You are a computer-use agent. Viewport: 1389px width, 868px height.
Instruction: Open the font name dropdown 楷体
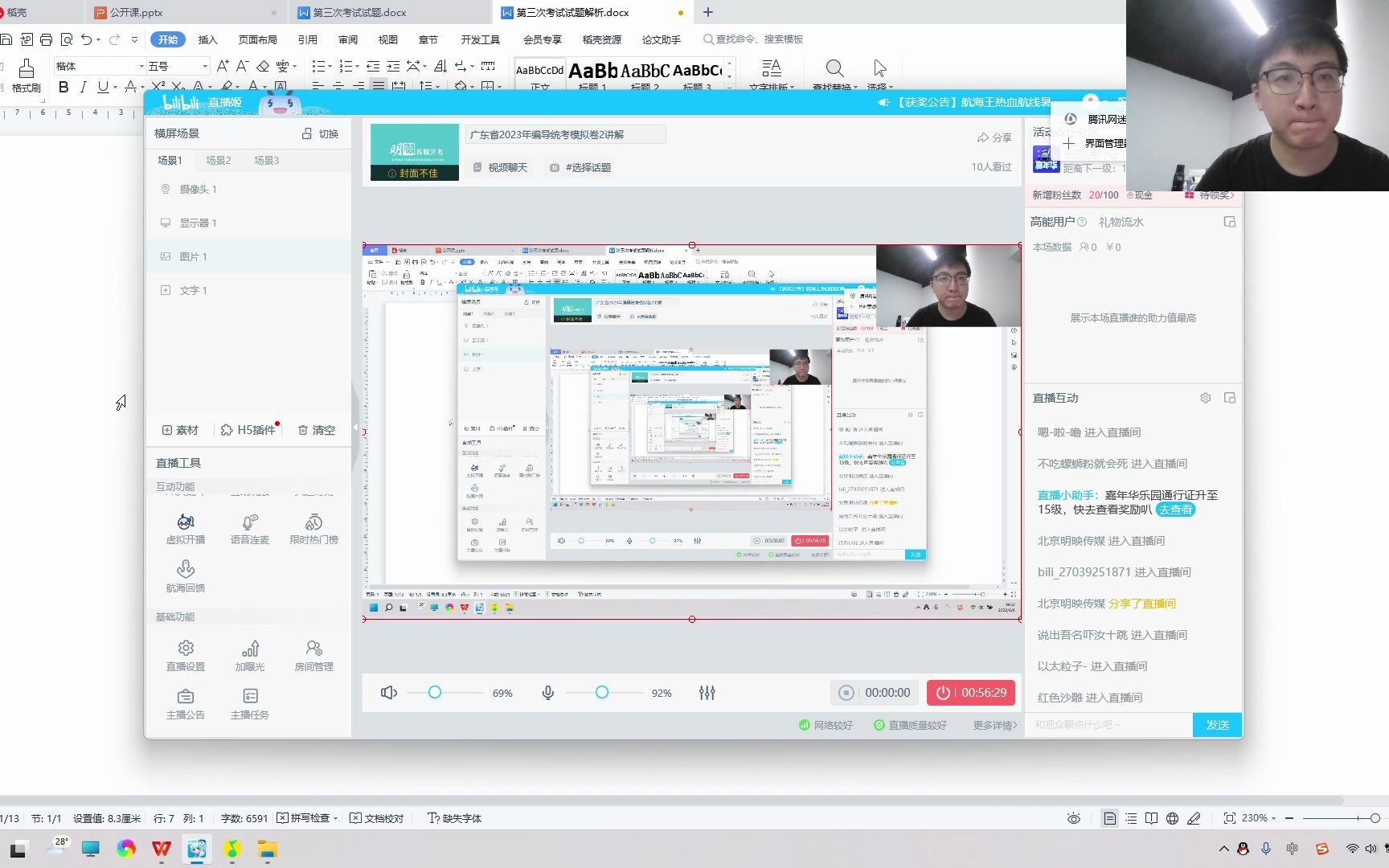141,66
